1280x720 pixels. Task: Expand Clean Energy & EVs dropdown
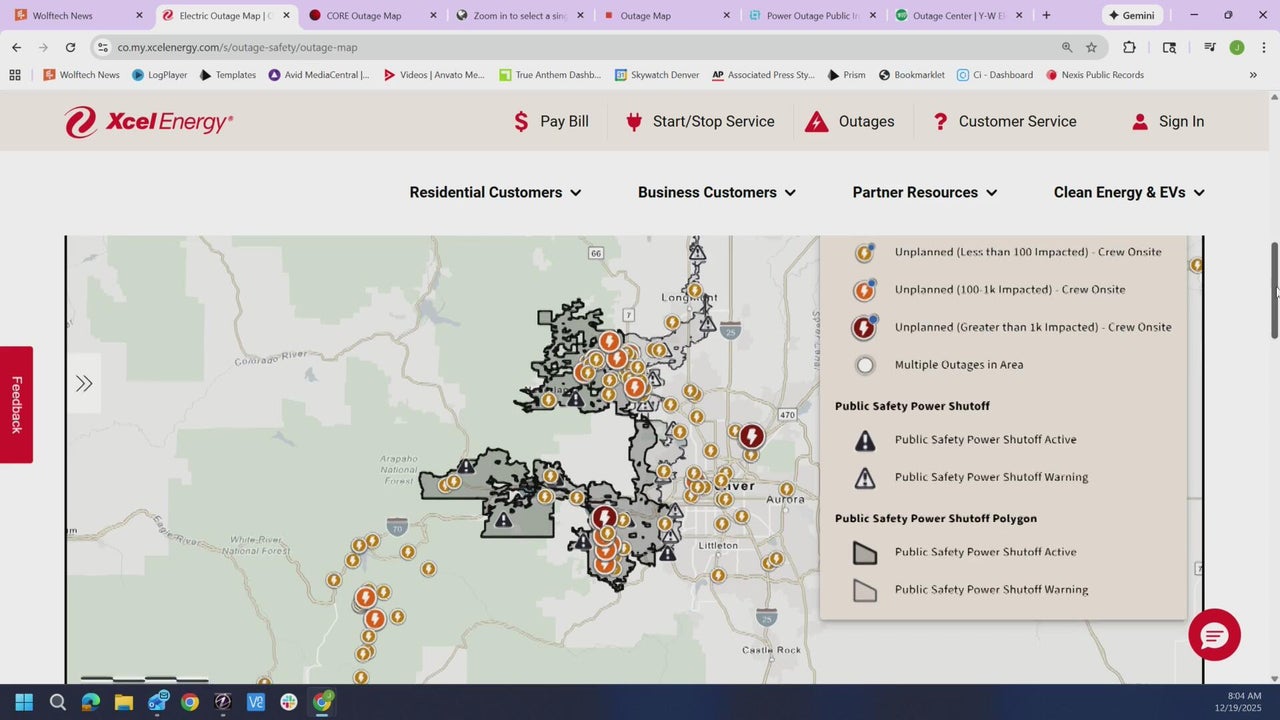[x=1128, y=192]
